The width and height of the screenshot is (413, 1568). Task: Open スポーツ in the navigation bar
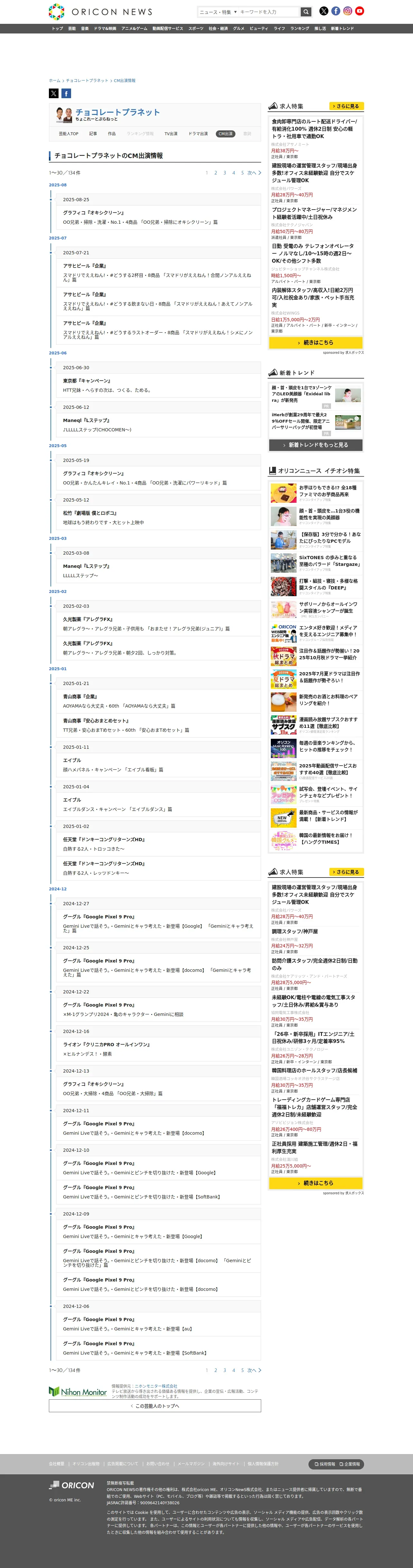[196, 29]
